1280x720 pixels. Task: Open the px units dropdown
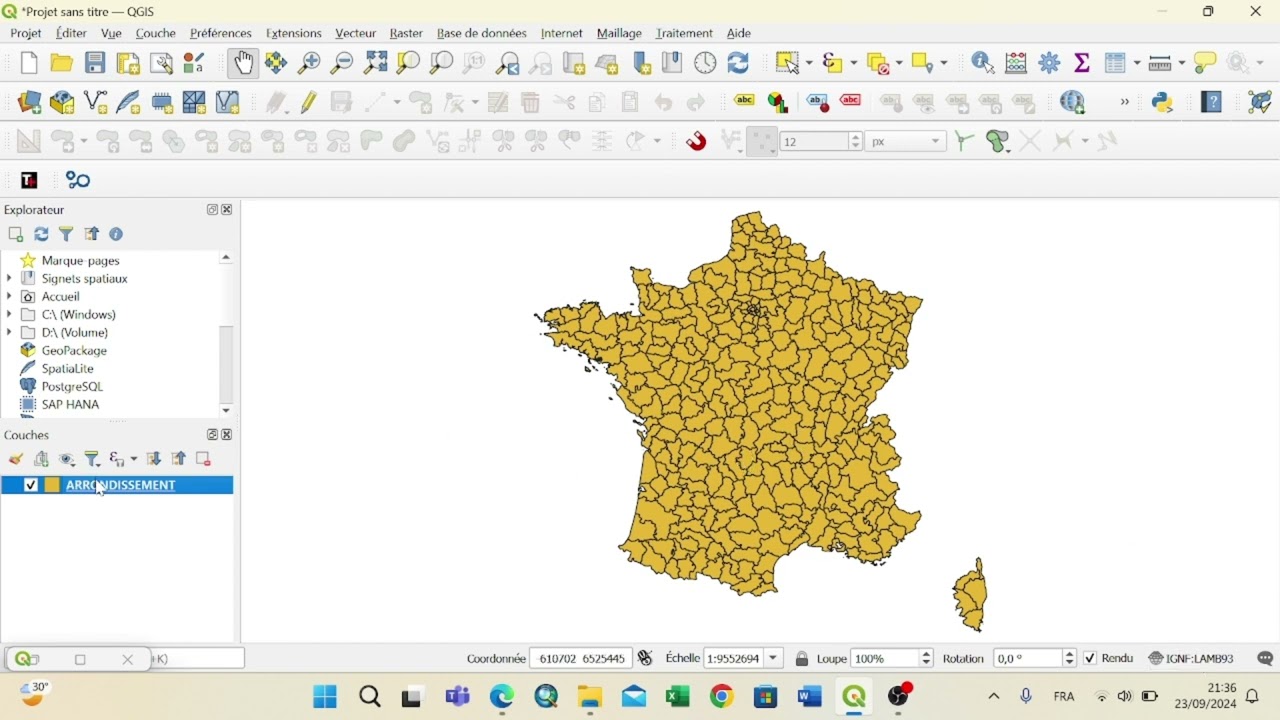coord(906,142)
